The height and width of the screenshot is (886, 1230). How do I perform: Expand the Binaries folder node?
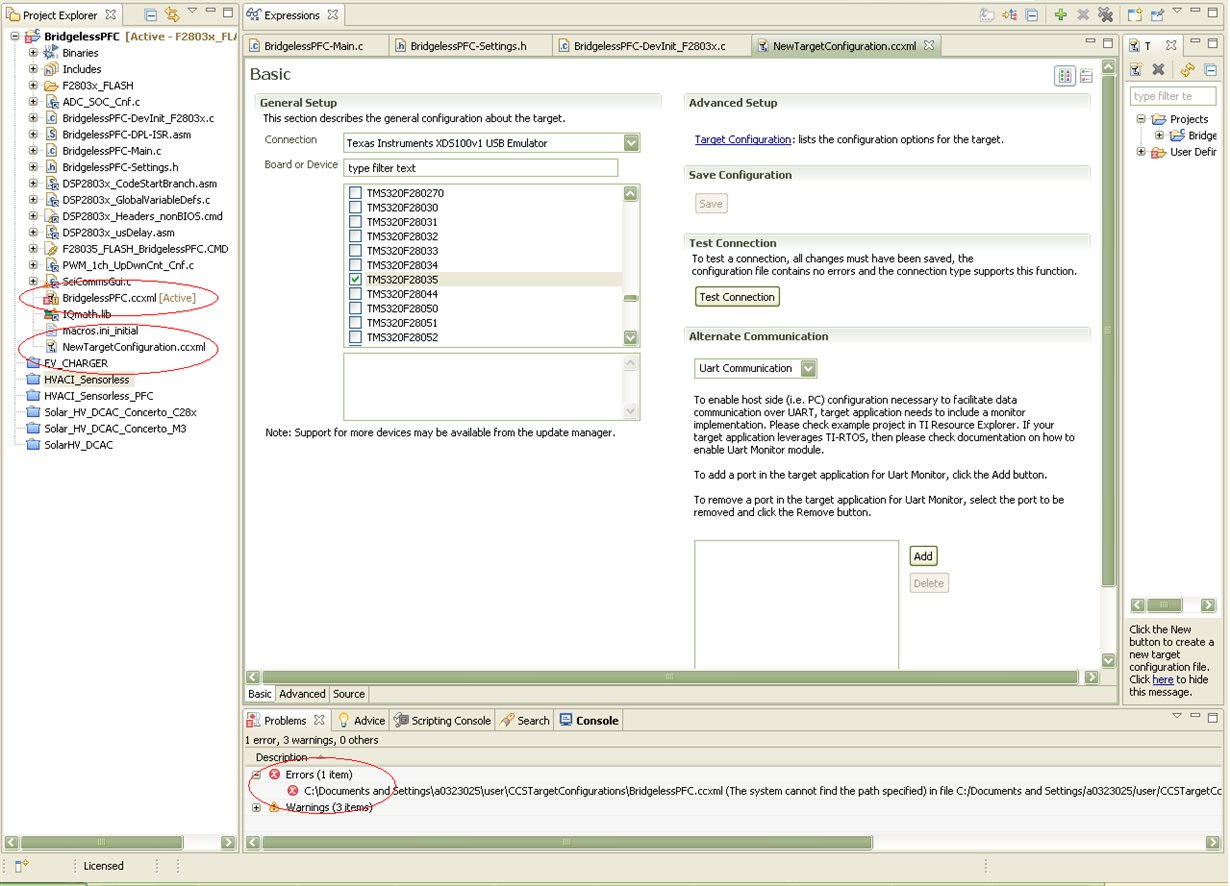coord(33,53)
